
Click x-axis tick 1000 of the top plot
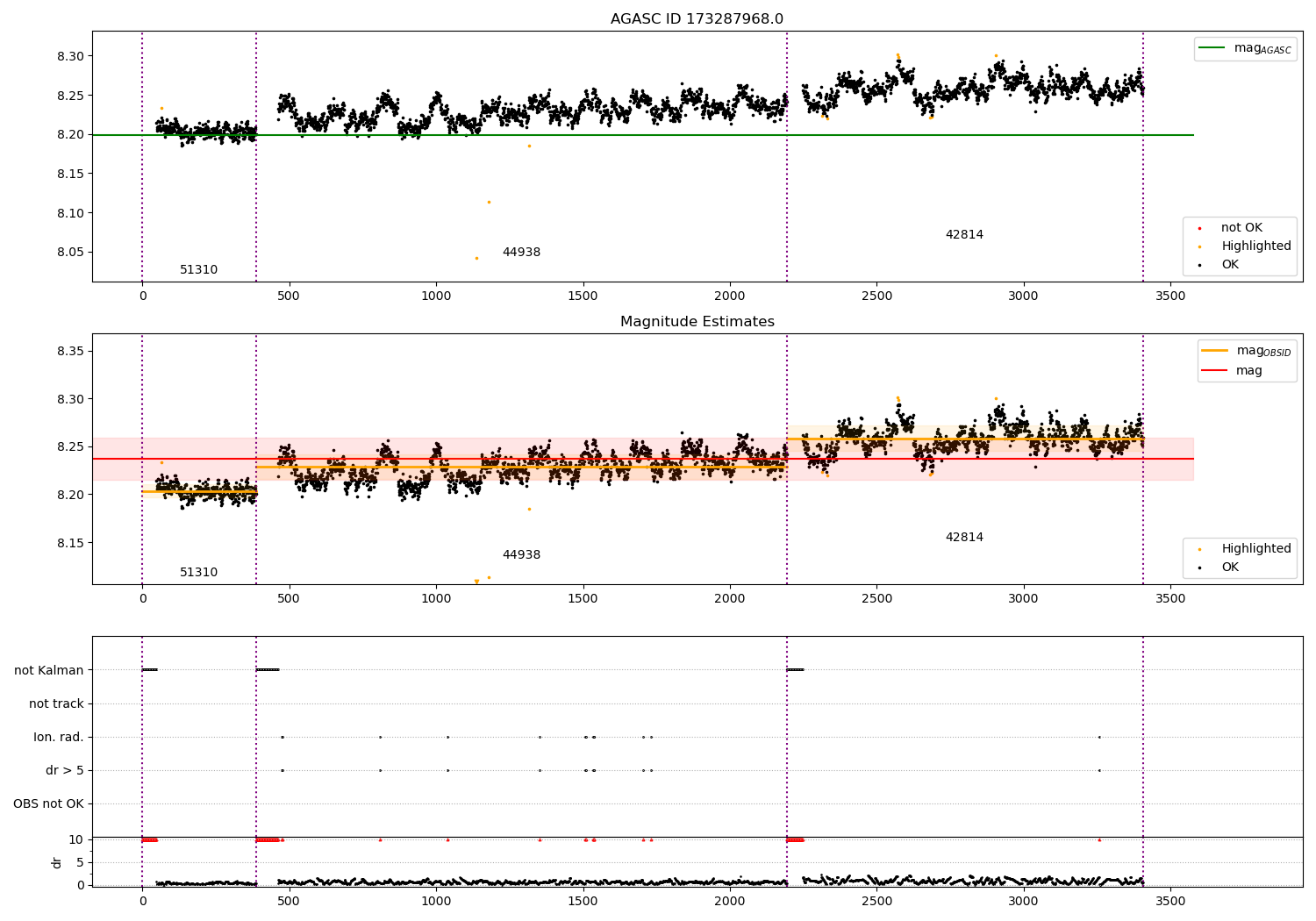tap(436, 296)
